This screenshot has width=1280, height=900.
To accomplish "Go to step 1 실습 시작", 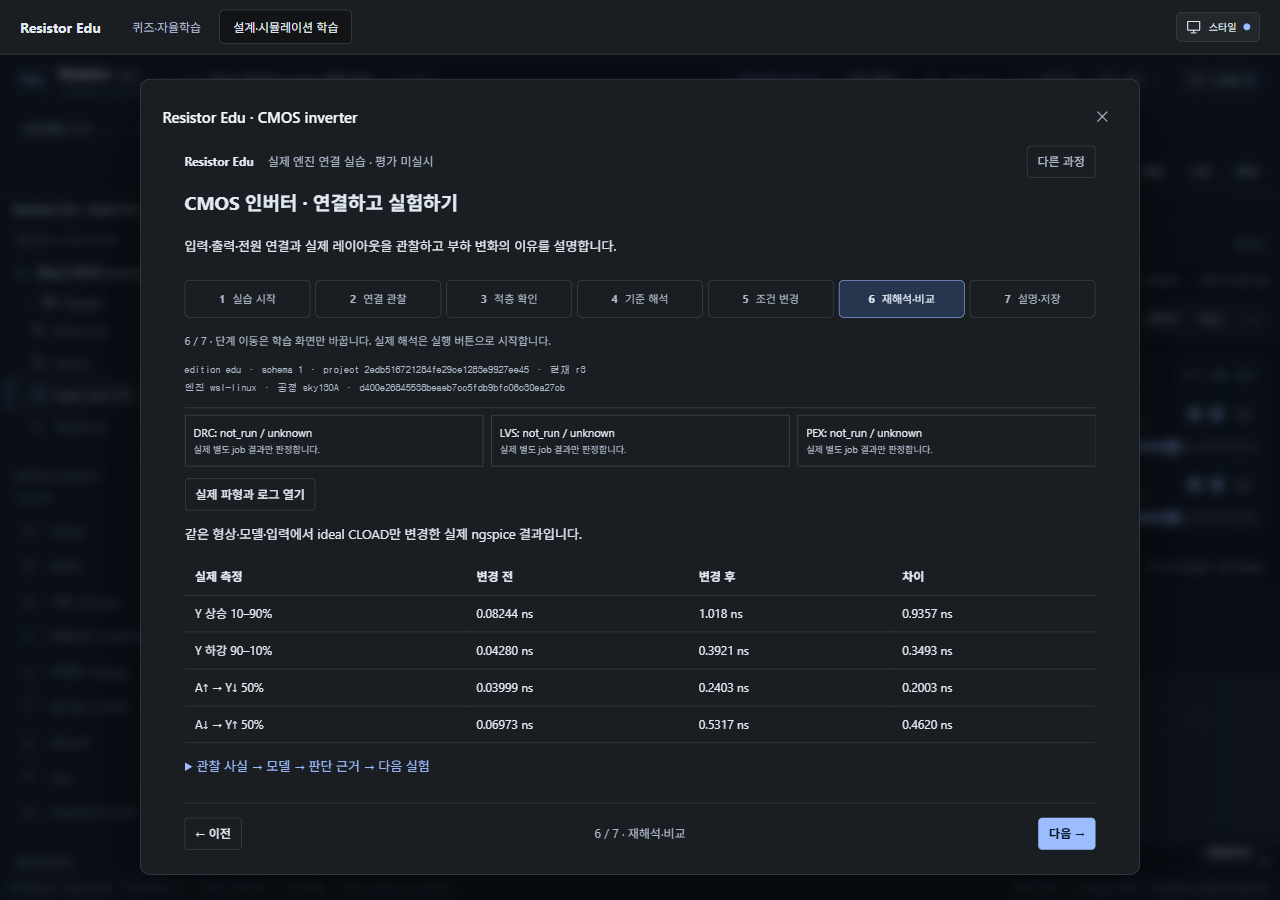I will tap(247, 299).
